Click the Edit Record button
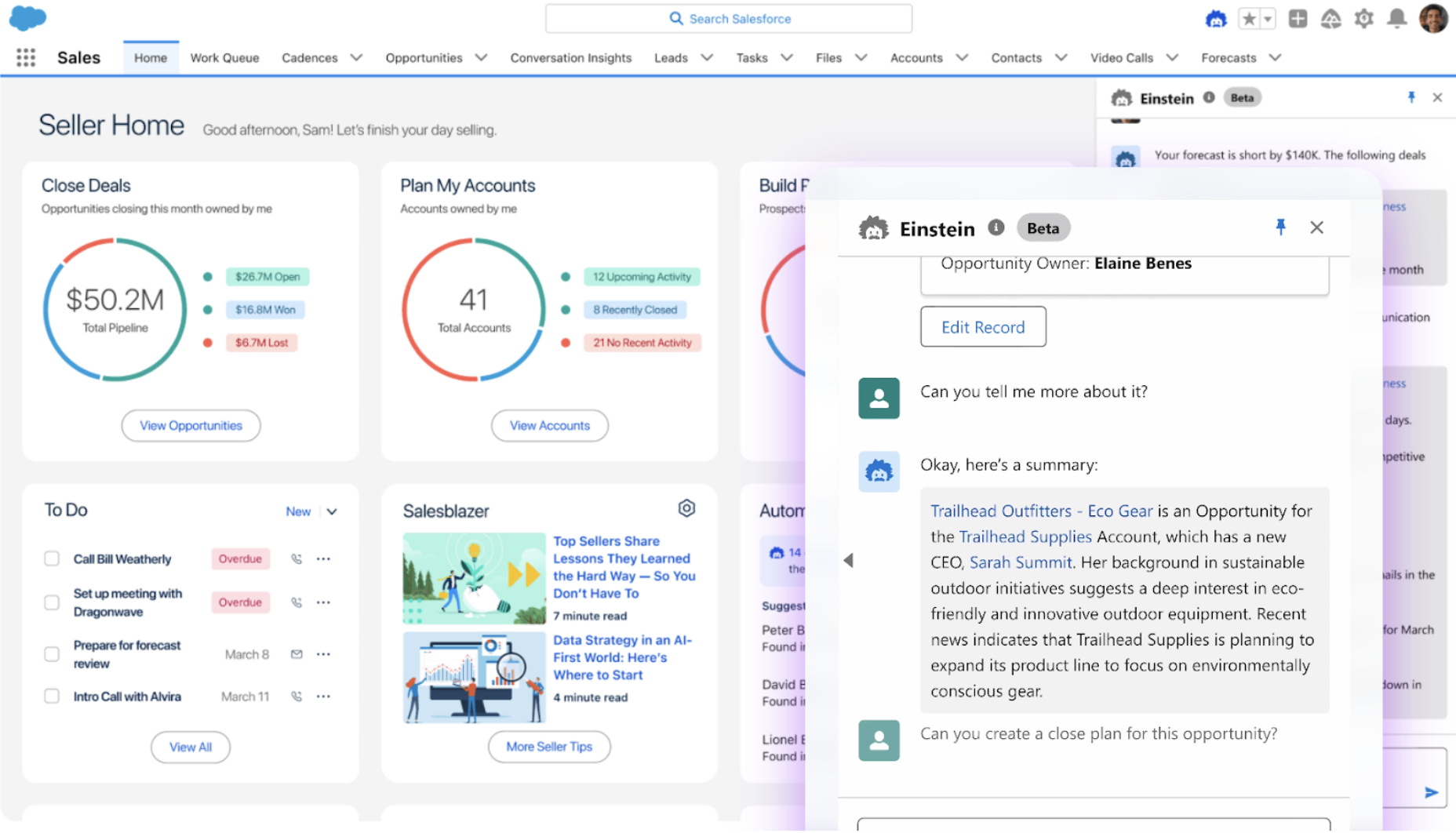1456x833 pixels. pyautogui.click(x=983, y=326)
